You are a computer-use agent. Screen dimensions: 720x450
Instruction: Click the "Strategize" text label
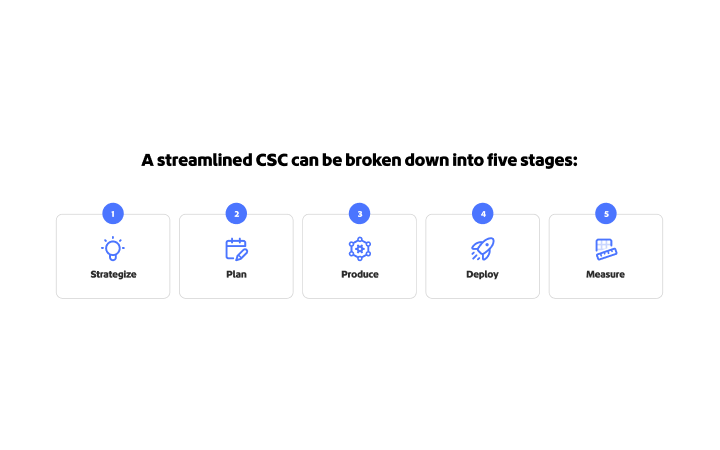tap(113, 274)
